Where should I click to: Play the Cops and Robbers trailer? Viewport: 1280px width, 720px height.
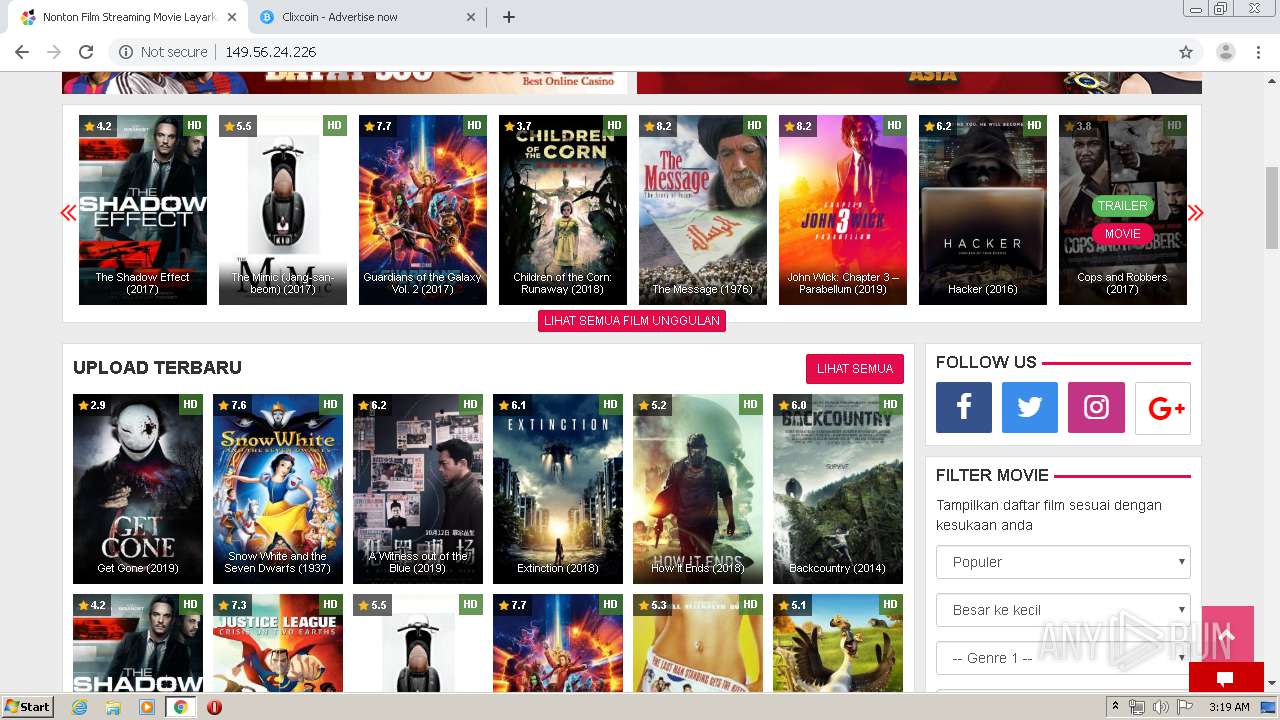pos(1122,206)
